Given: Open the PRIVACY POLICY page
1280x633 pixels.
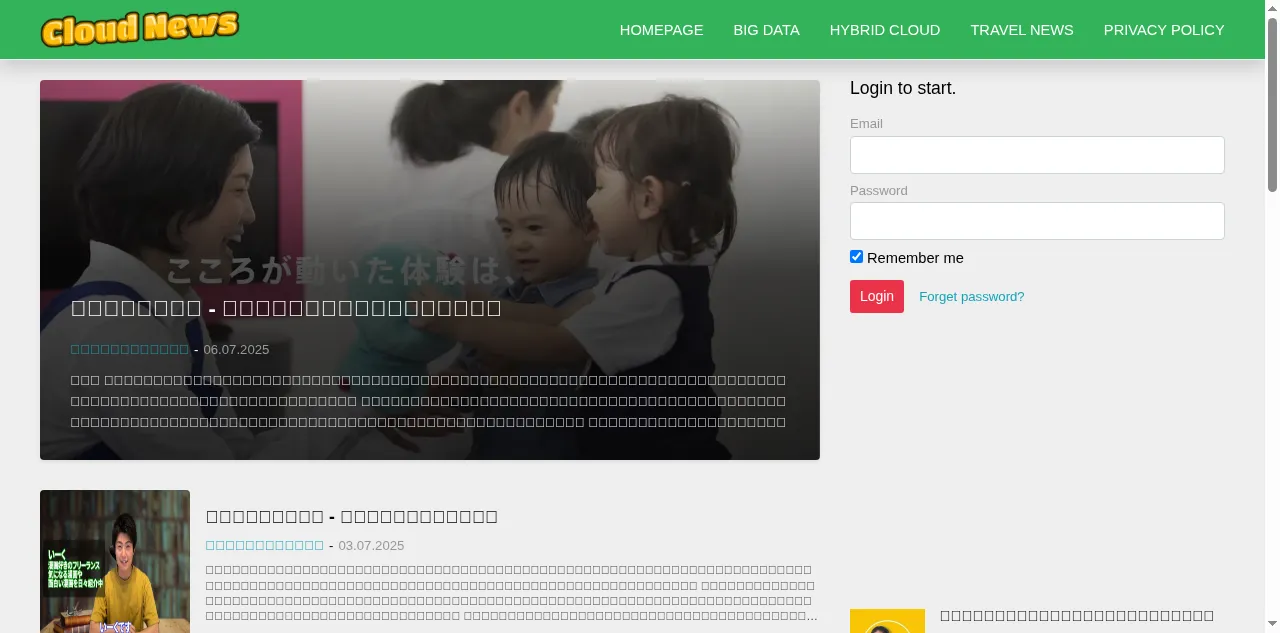Looking at the screenshot, I should coord(1164,30).
